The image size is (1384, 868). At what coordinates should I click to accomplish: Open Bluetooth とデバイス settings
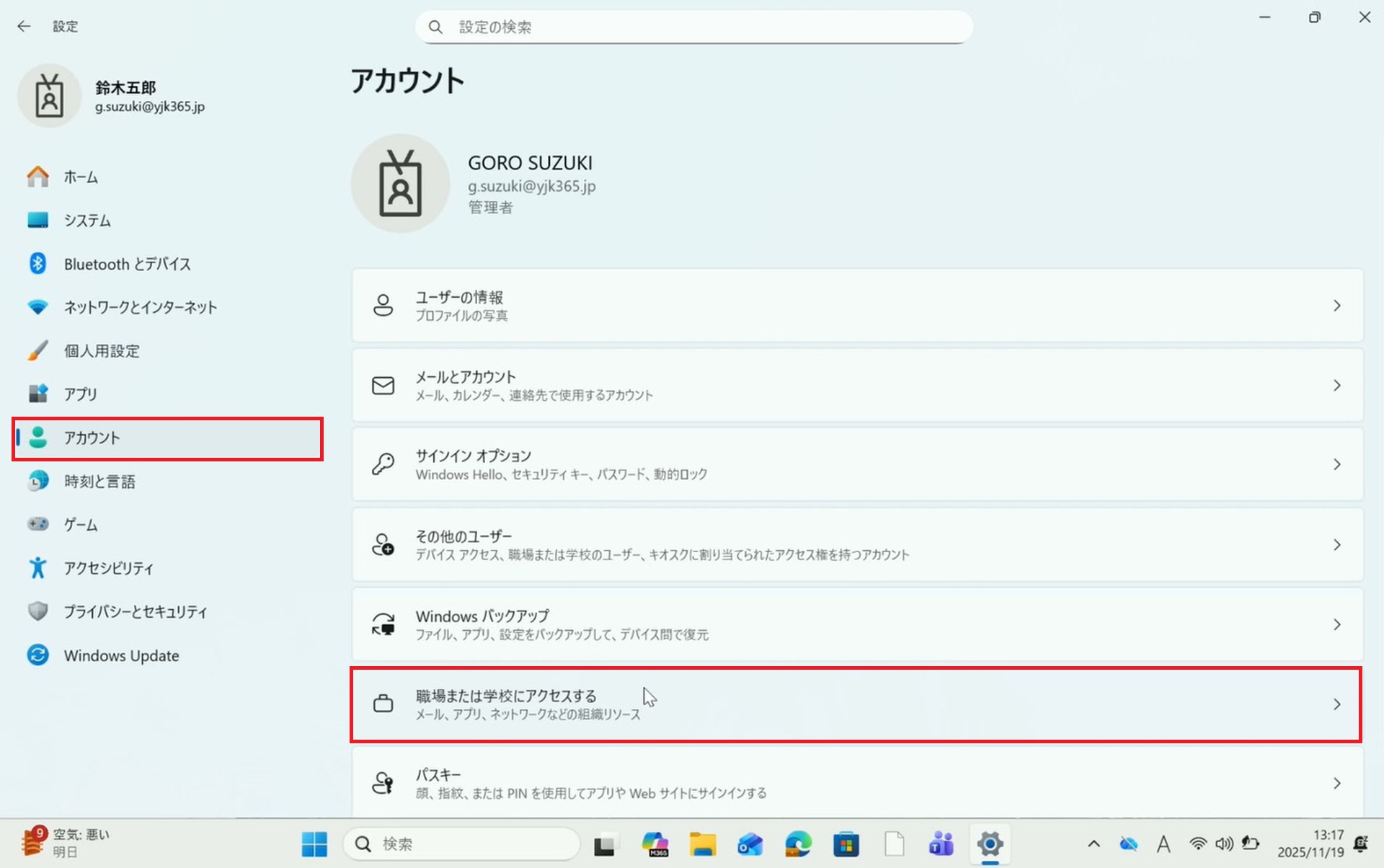127,264
